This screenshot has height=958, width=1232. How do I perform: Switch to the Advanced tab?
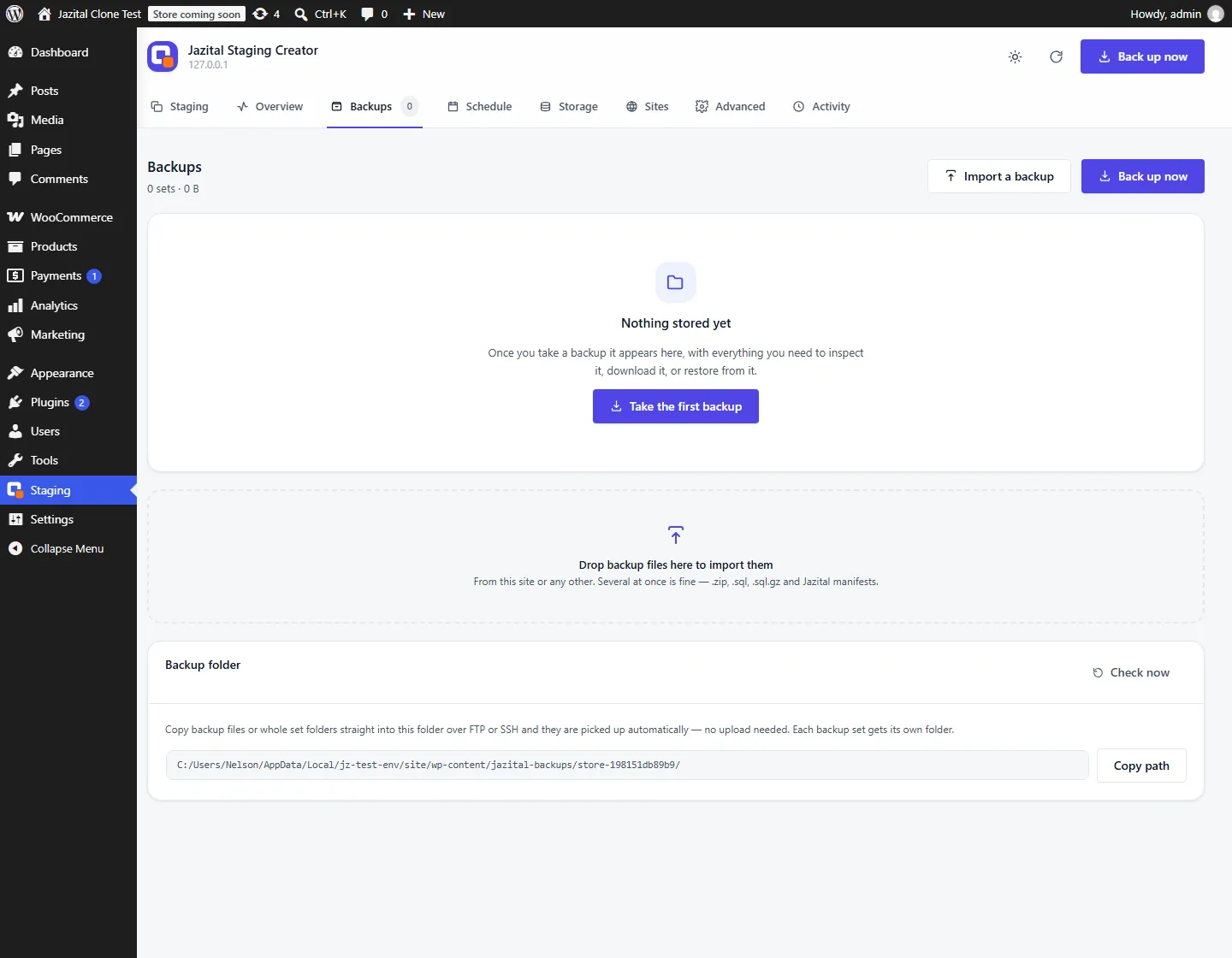(730, 106)
